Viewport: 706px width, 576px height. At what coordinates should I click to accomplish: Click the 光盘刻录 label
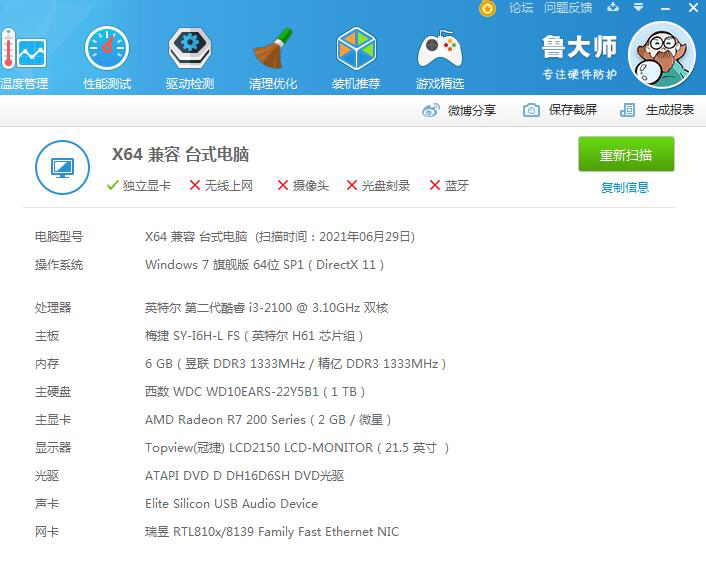tap(386, 186)
